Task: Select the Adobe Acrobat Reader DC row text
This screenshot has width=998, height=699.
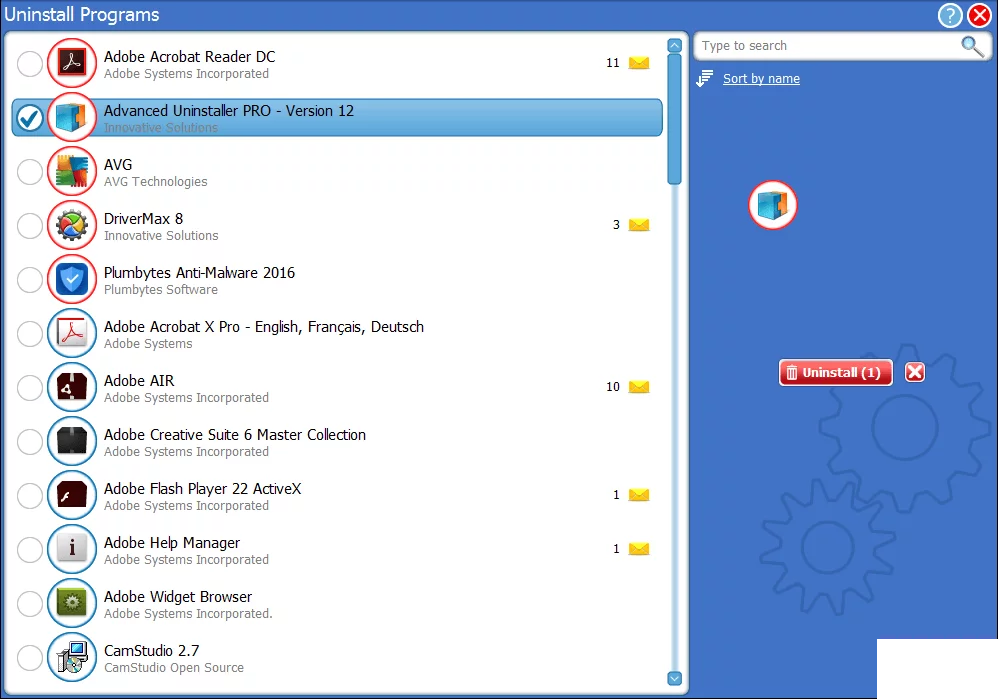Action: 190,57
